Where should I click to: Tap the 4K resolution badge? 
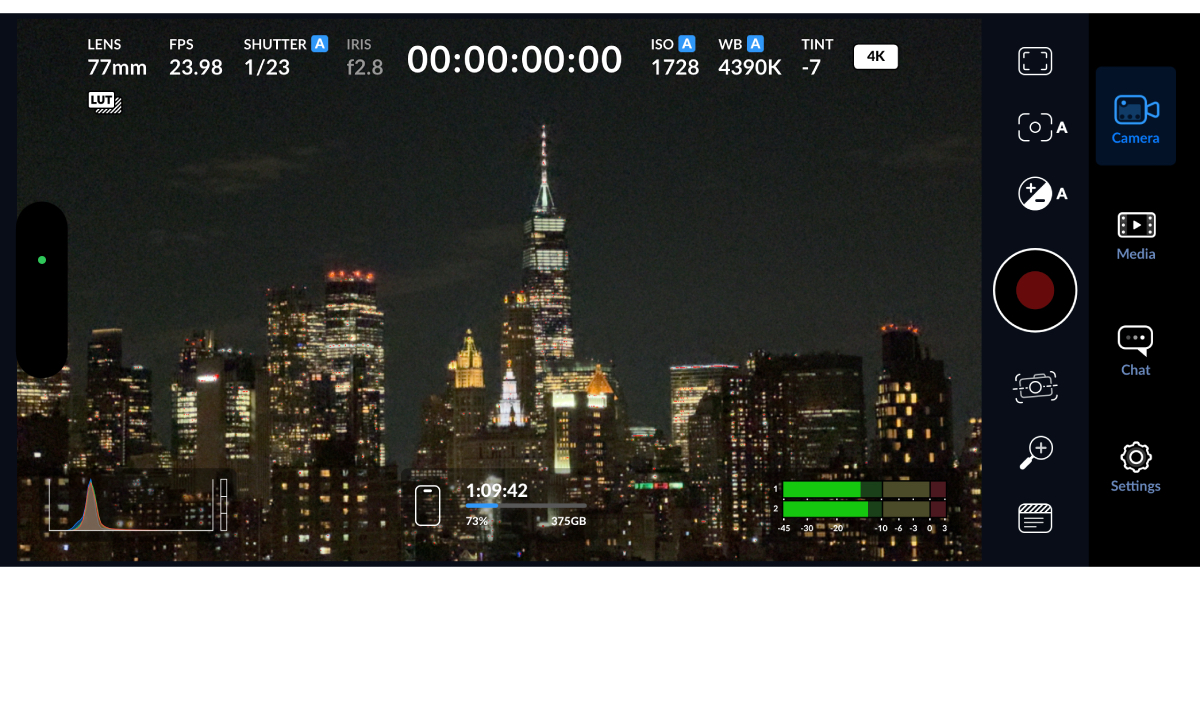point(875,57)
